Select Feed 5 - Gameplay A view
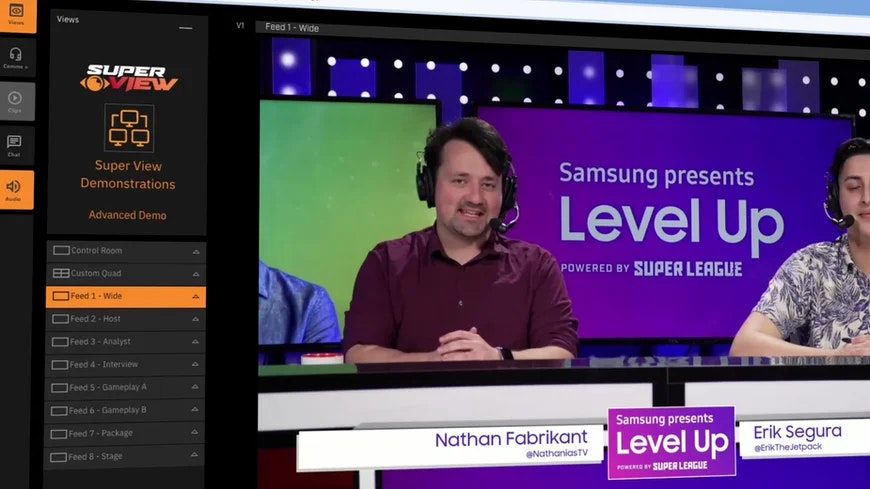This screenshot has width=870, height=489. (124, 387)
